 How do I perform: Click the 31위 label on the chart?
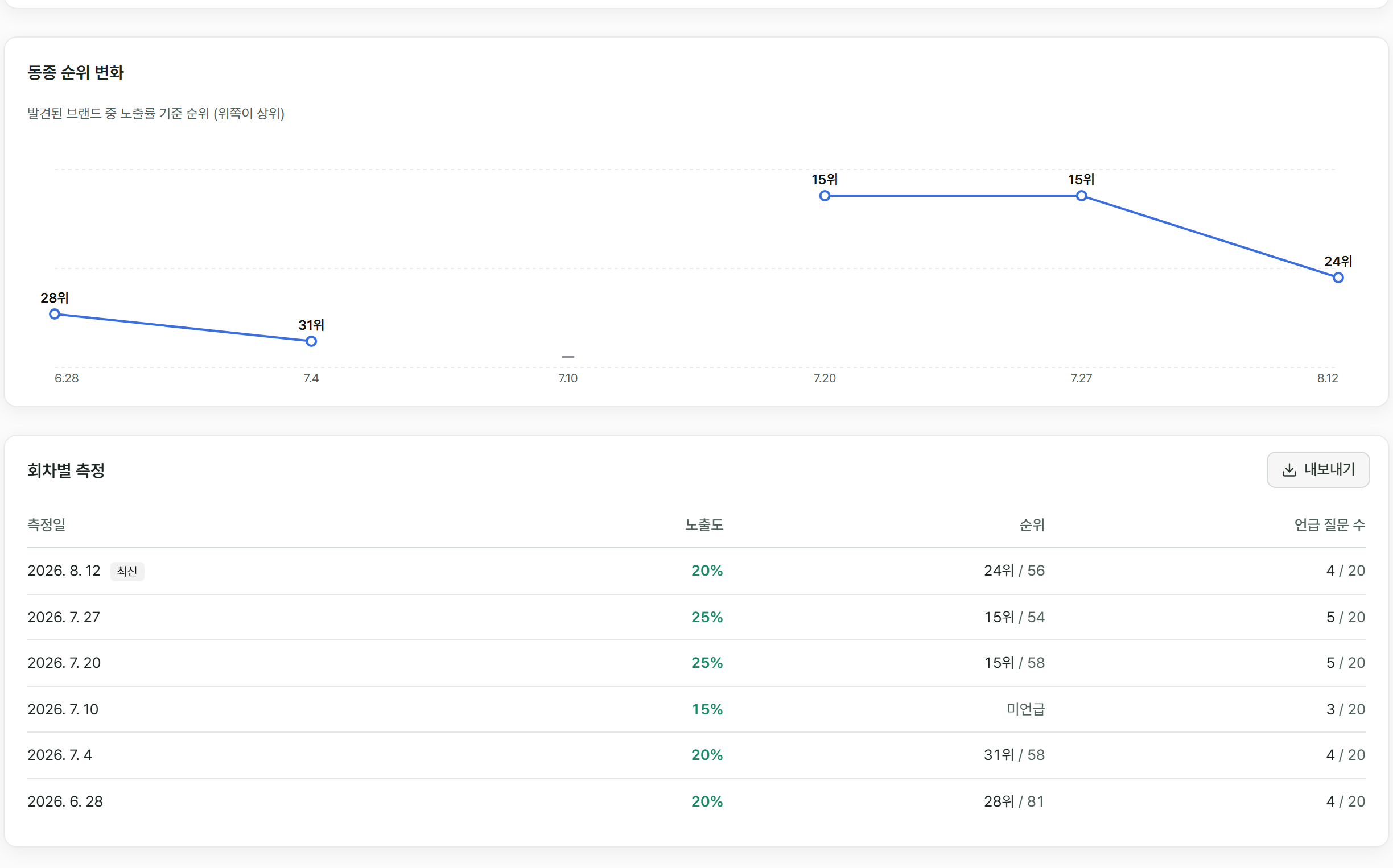tap(311, 325)
